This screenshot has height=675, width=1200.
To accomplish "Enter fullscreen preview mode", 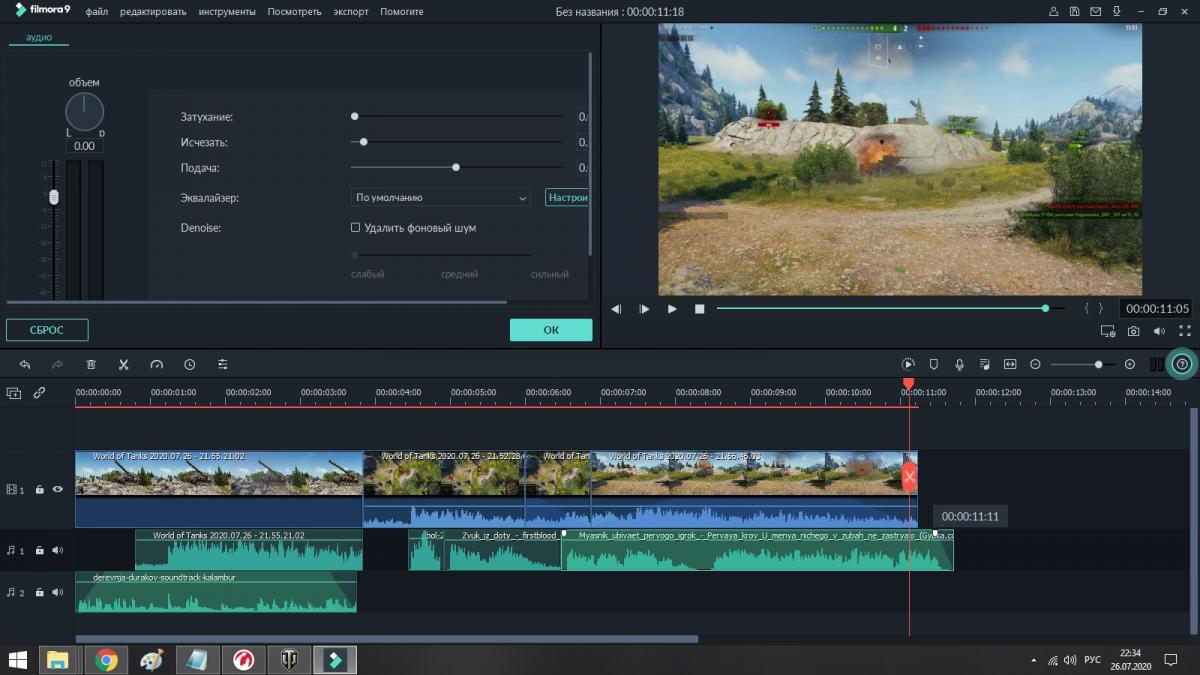I will (x=1185, y=331).
